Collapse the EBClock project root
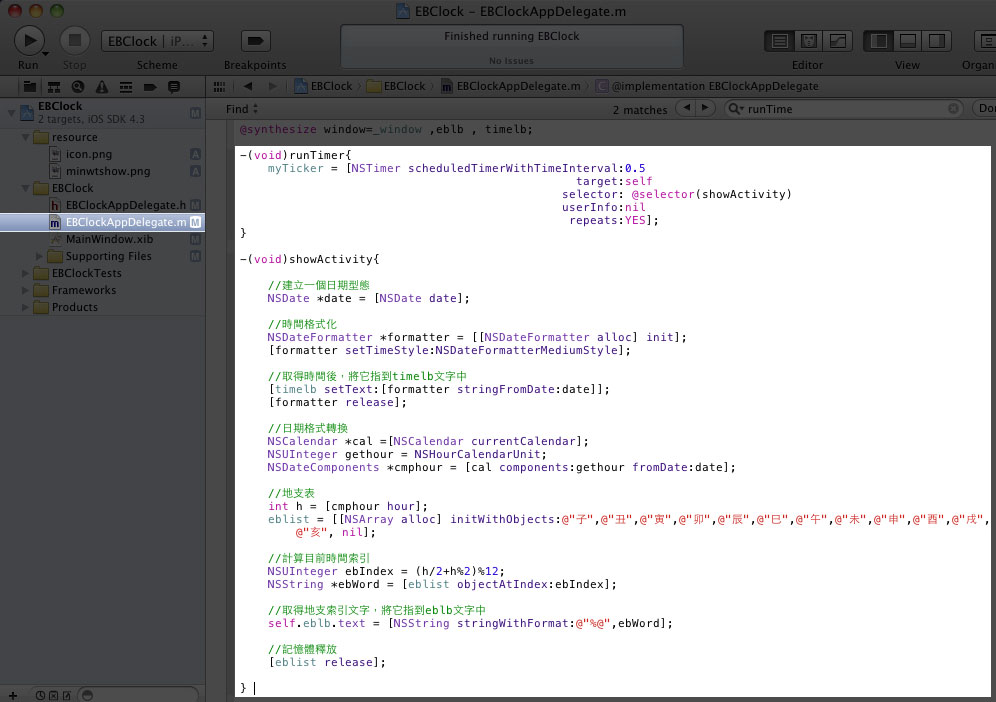996x702 pixels. pyautogui.click(x=11, y=113)
